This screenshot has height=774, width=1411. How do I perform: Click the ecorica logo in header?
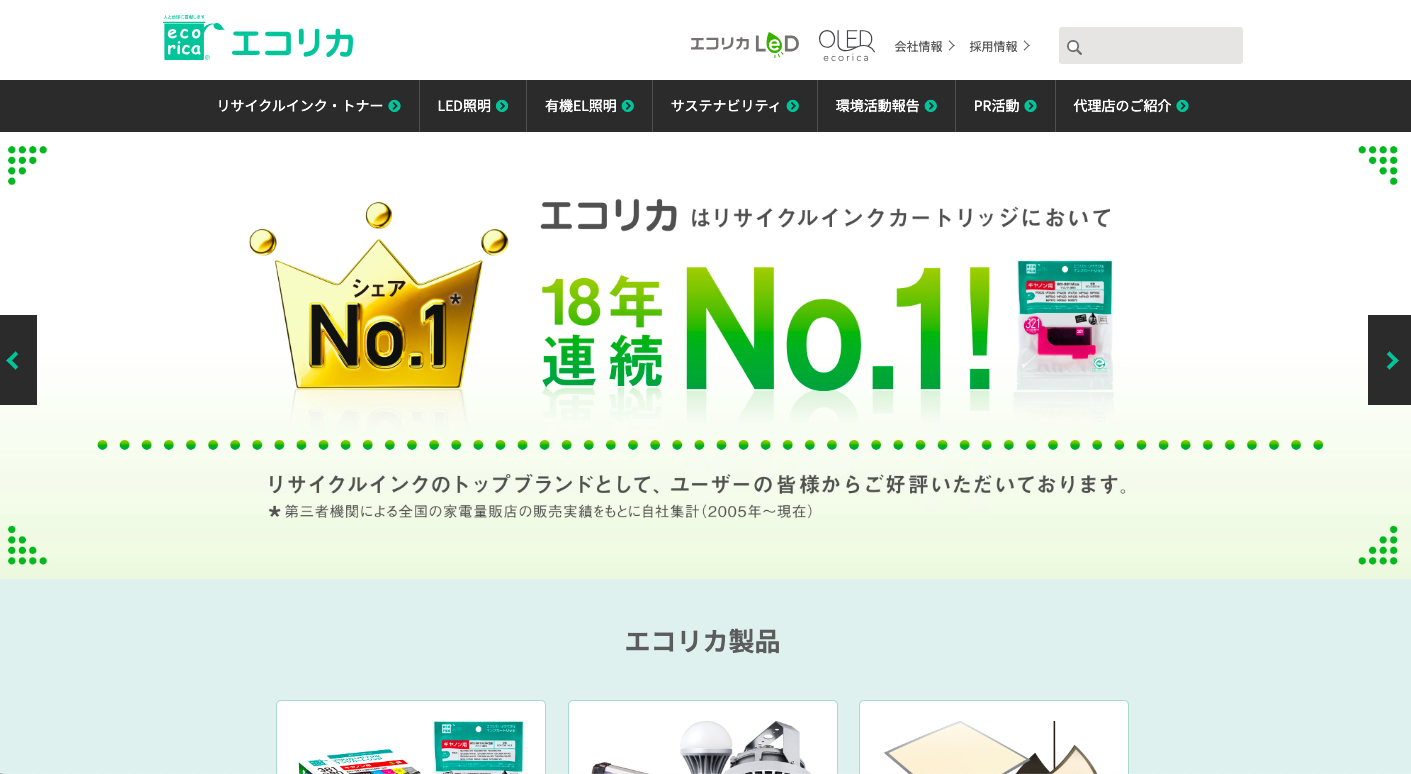(x=258, y=39)
